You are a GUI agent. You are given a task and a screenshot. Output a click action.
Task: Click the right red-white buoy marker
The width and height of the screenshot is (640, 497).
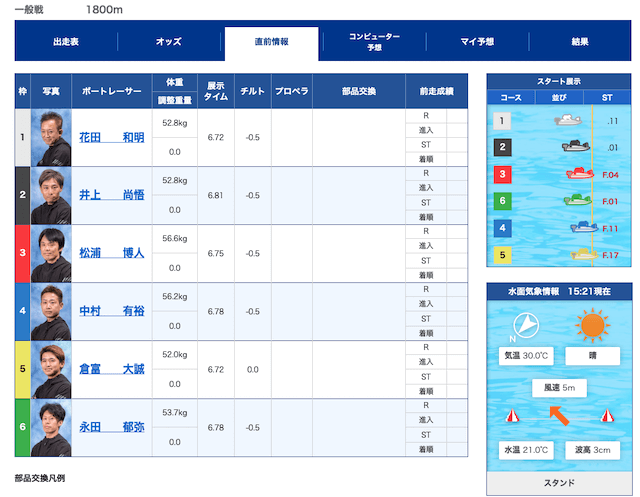coord(607,416)
